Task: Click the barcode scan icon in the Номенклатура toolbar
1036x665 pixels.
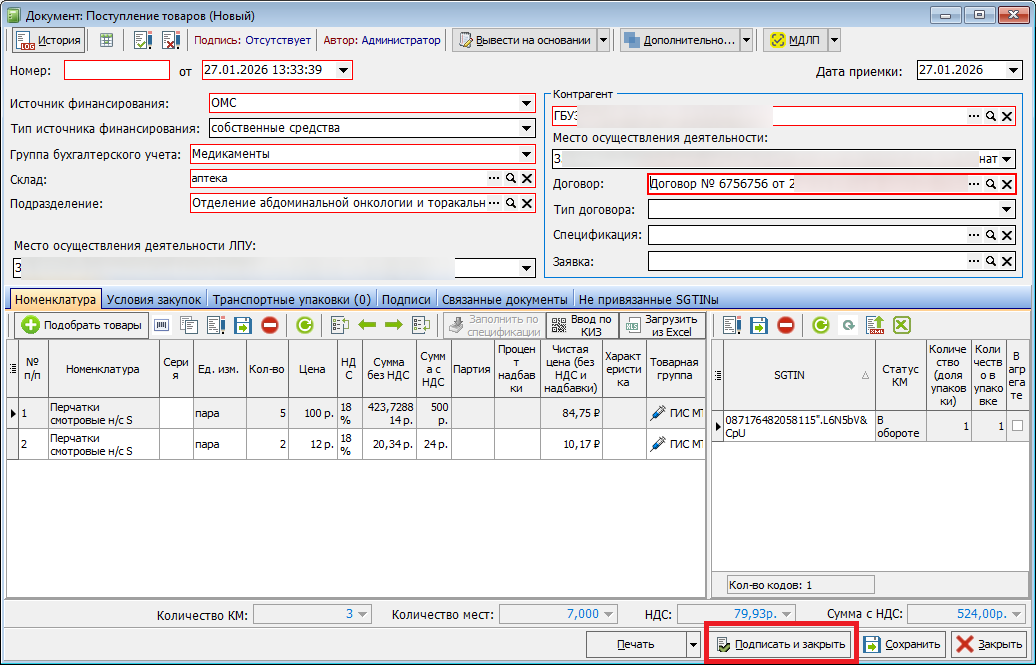Action: click(161, 325)
